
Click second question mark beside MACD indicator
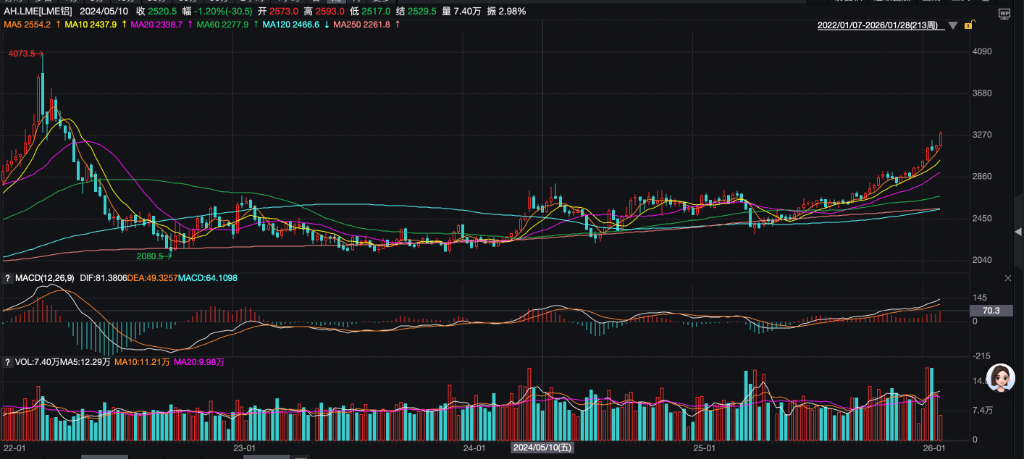point(9,276)
